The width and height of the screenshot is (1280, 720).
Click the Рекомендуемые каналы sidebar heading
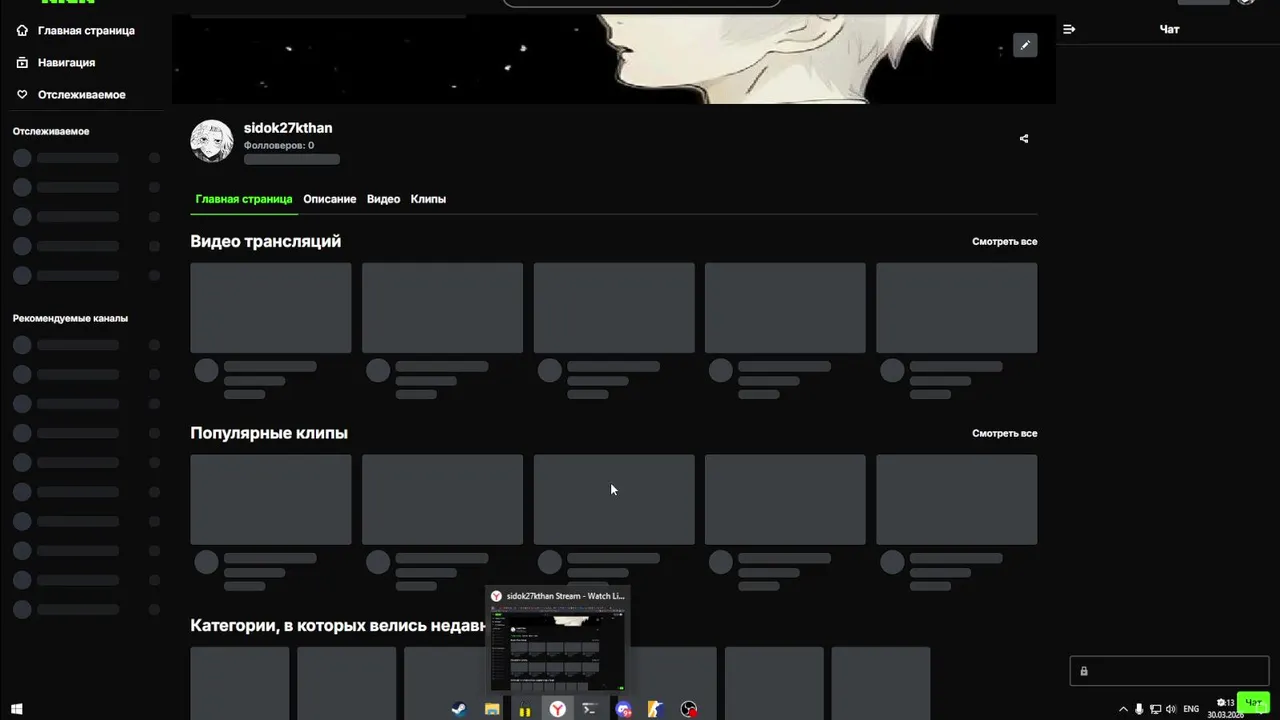point(70,318)
